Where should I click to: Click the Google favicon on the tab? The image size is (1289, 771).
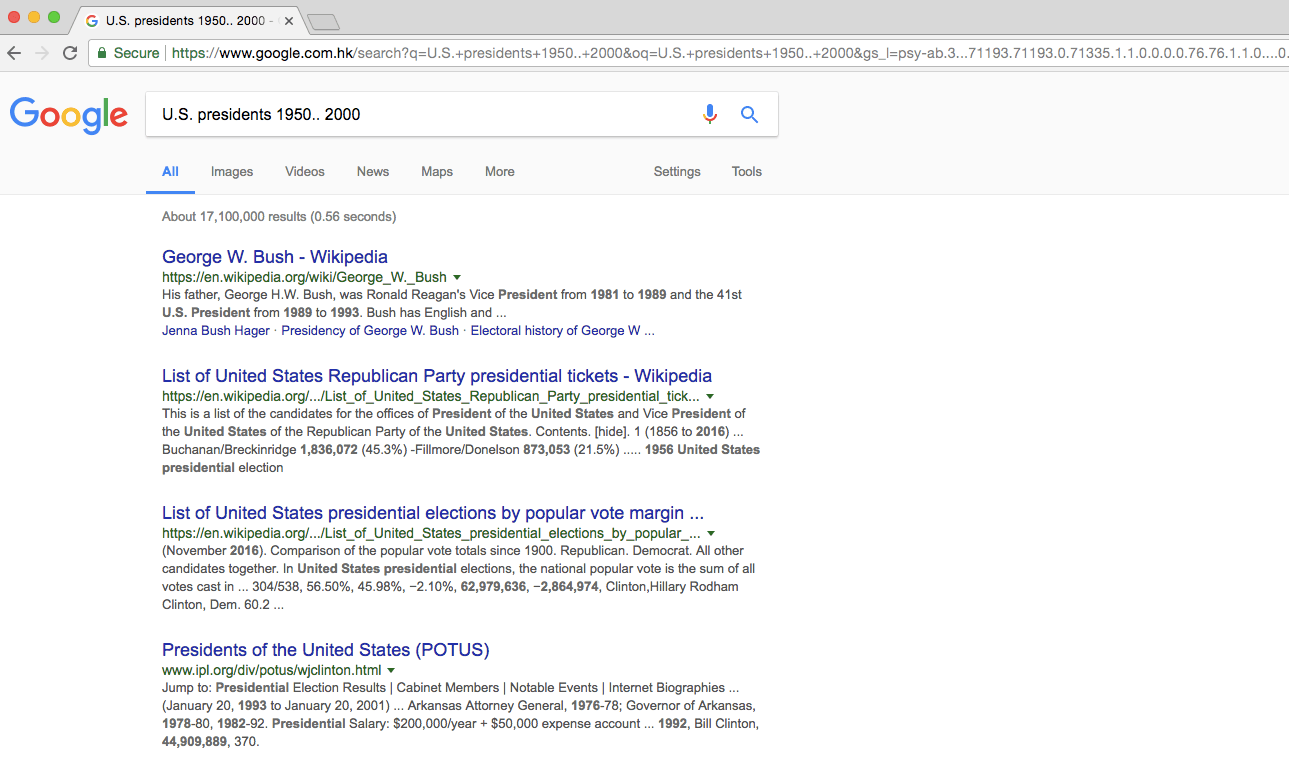pyautogui.click(x=92, y=21)
